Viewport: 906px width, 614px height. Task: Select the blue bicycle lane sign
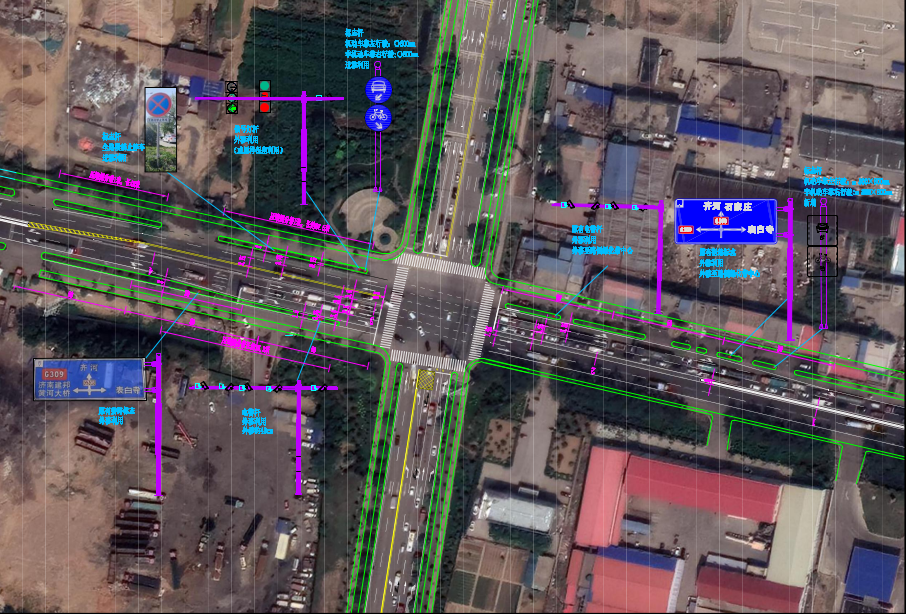click(378, 117)
